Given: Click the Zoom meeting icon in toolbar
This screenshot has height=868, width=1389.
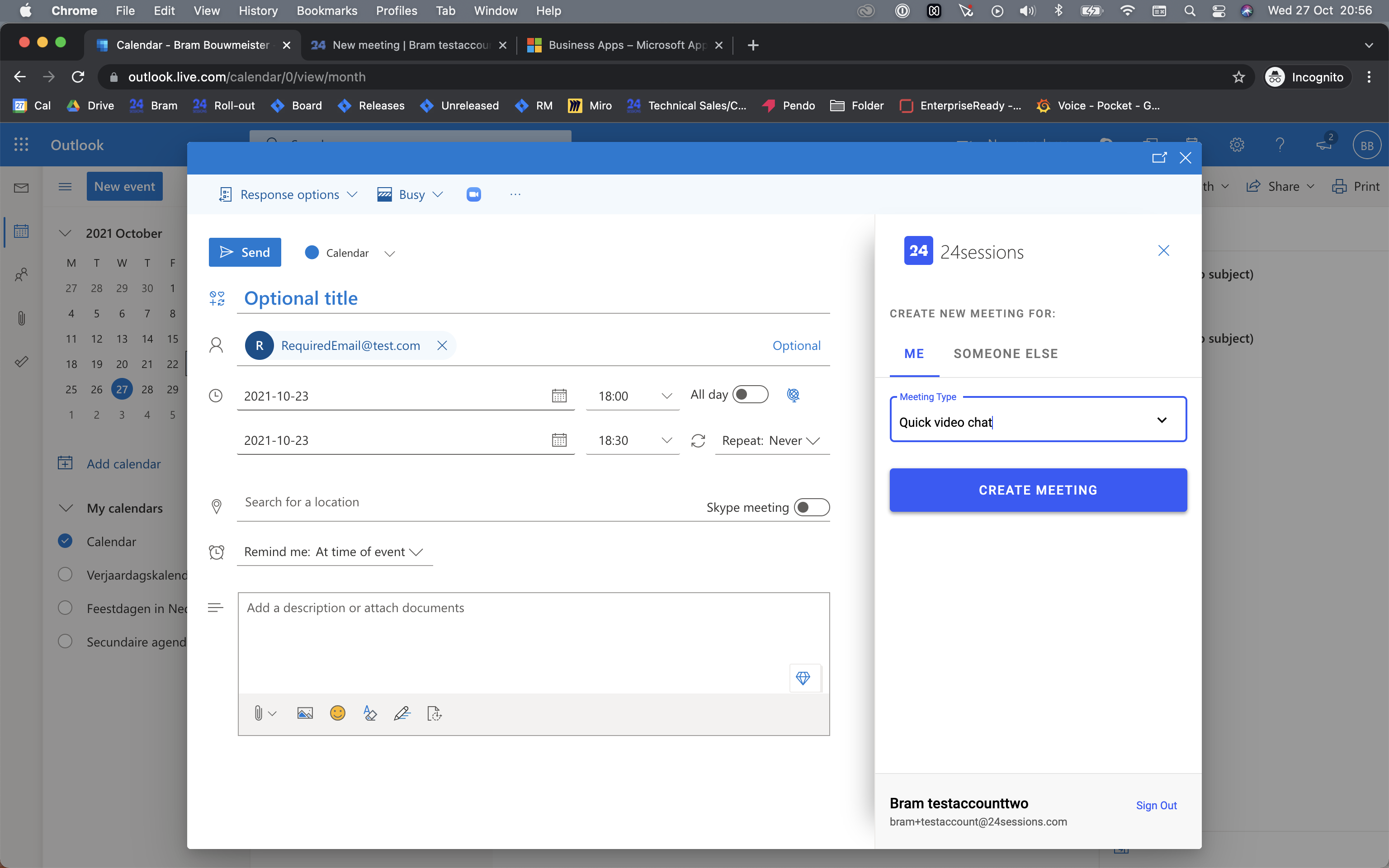Looking at the screenshot, I should [x=473, y=194].
